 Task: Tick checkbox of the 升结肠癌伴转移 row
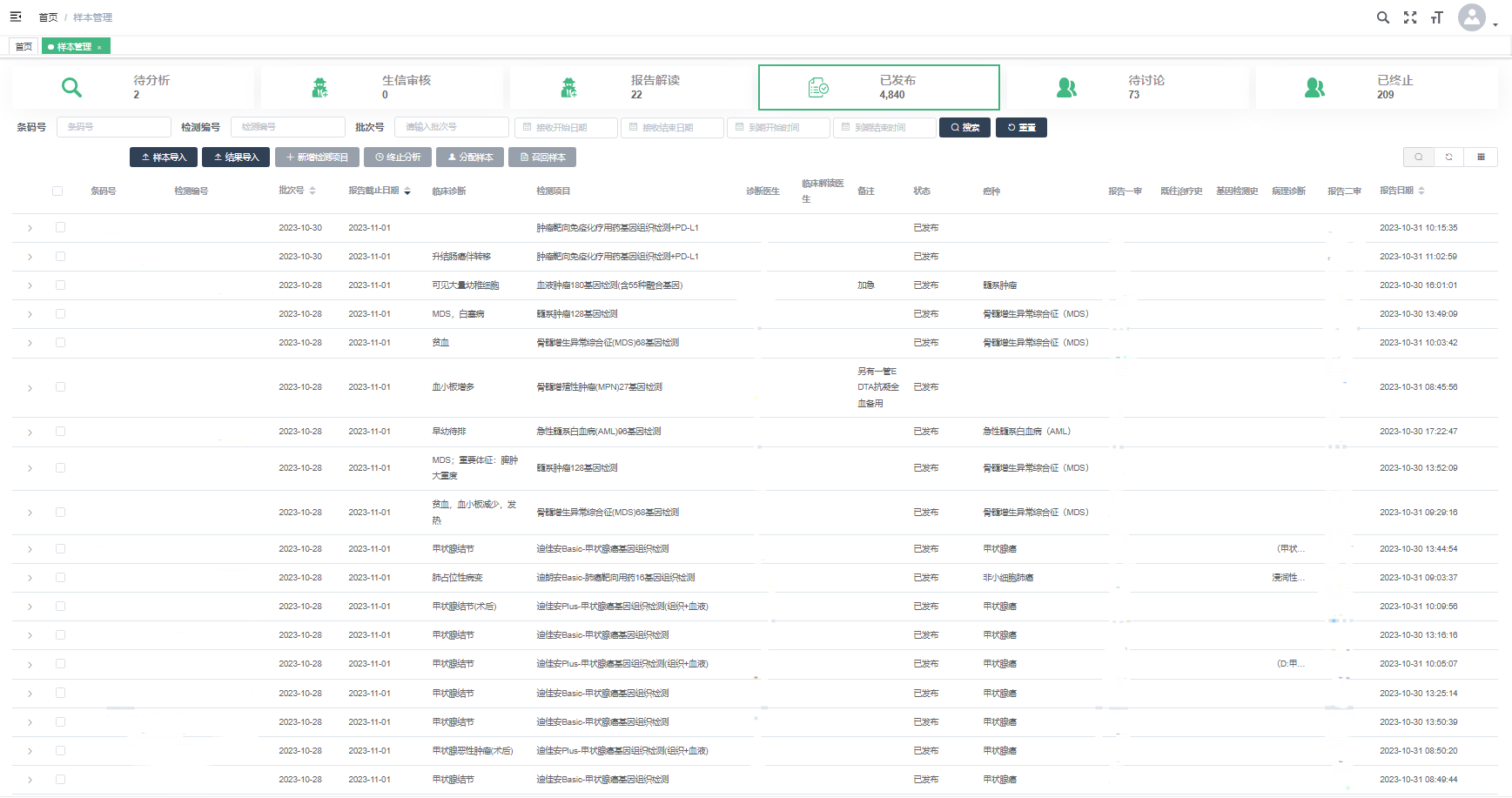(60, 257)
